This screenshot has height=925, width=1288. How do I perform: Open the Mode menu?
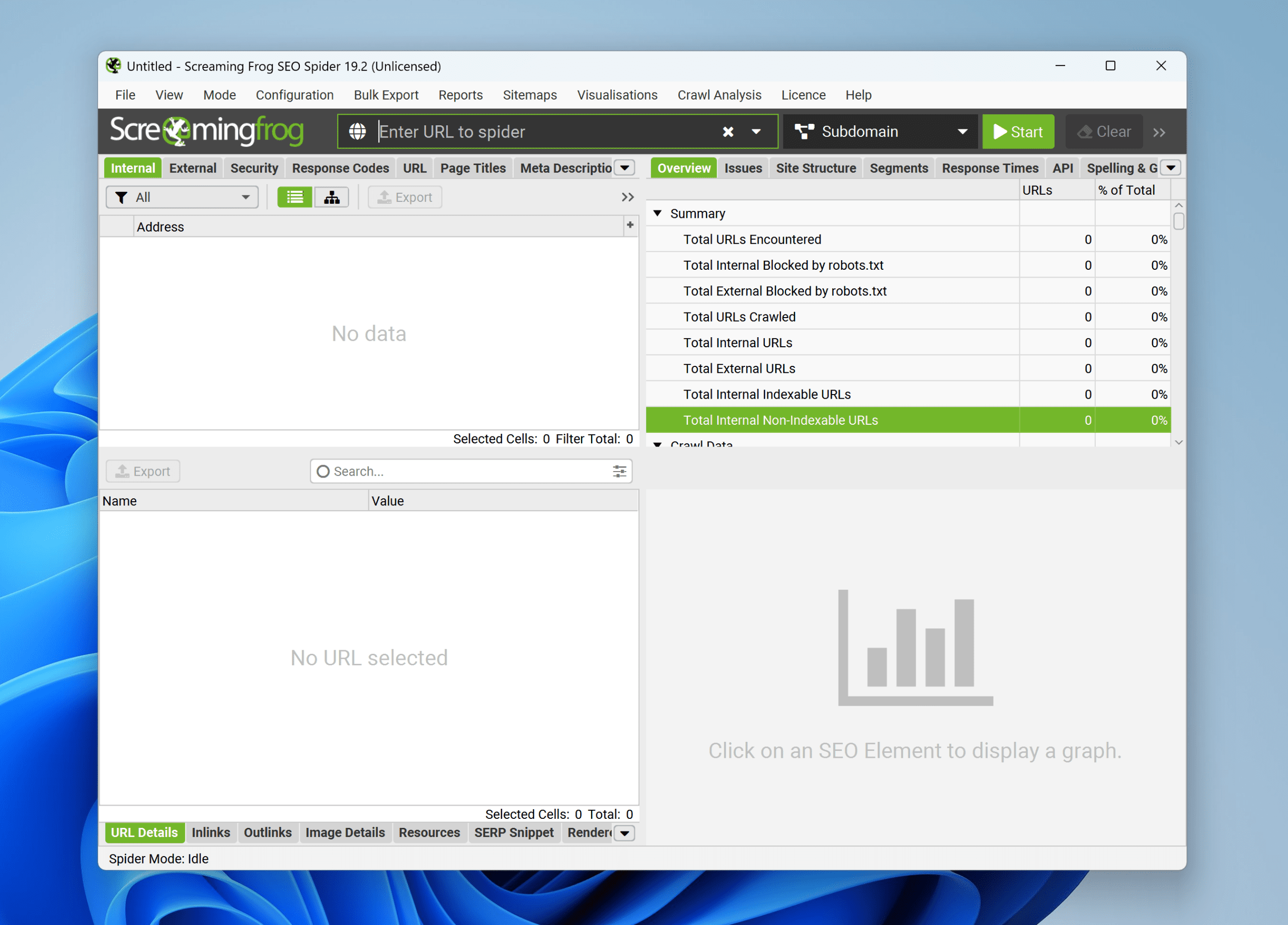click(x=219, y=95)
